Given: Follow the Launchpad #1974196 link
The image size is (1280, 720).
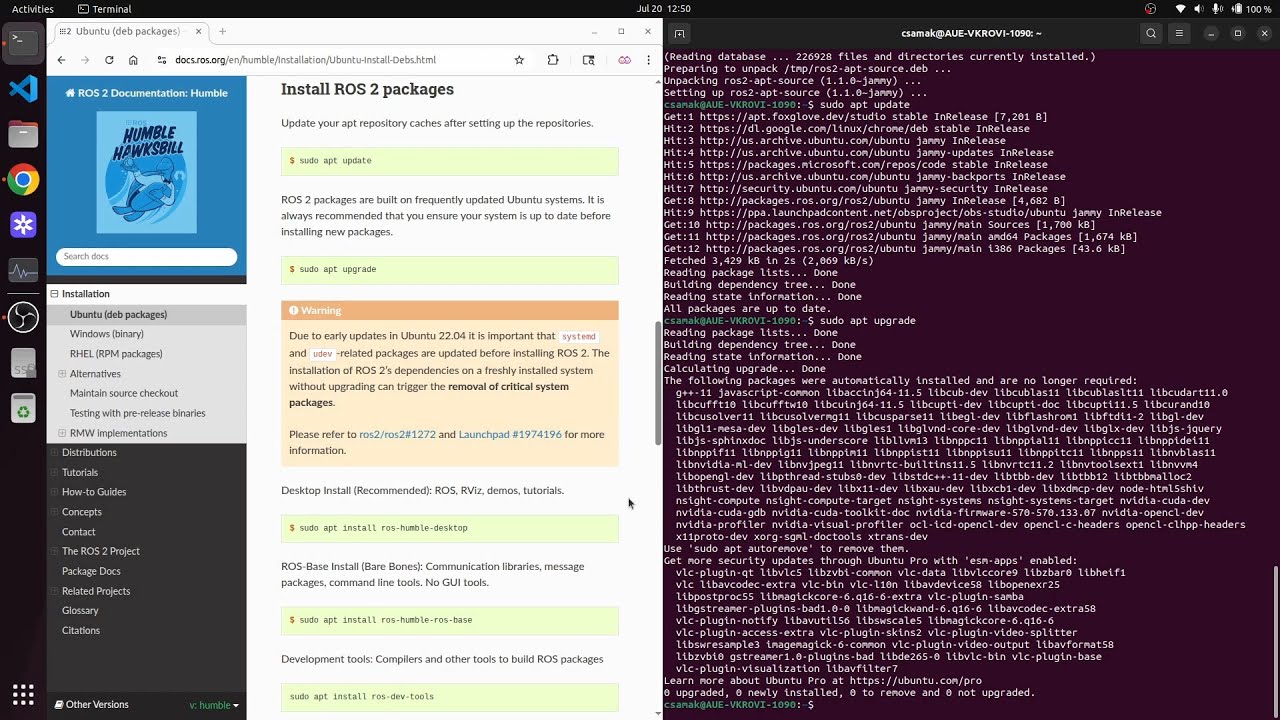Looking at the screenshot, I should coord(510,435).
